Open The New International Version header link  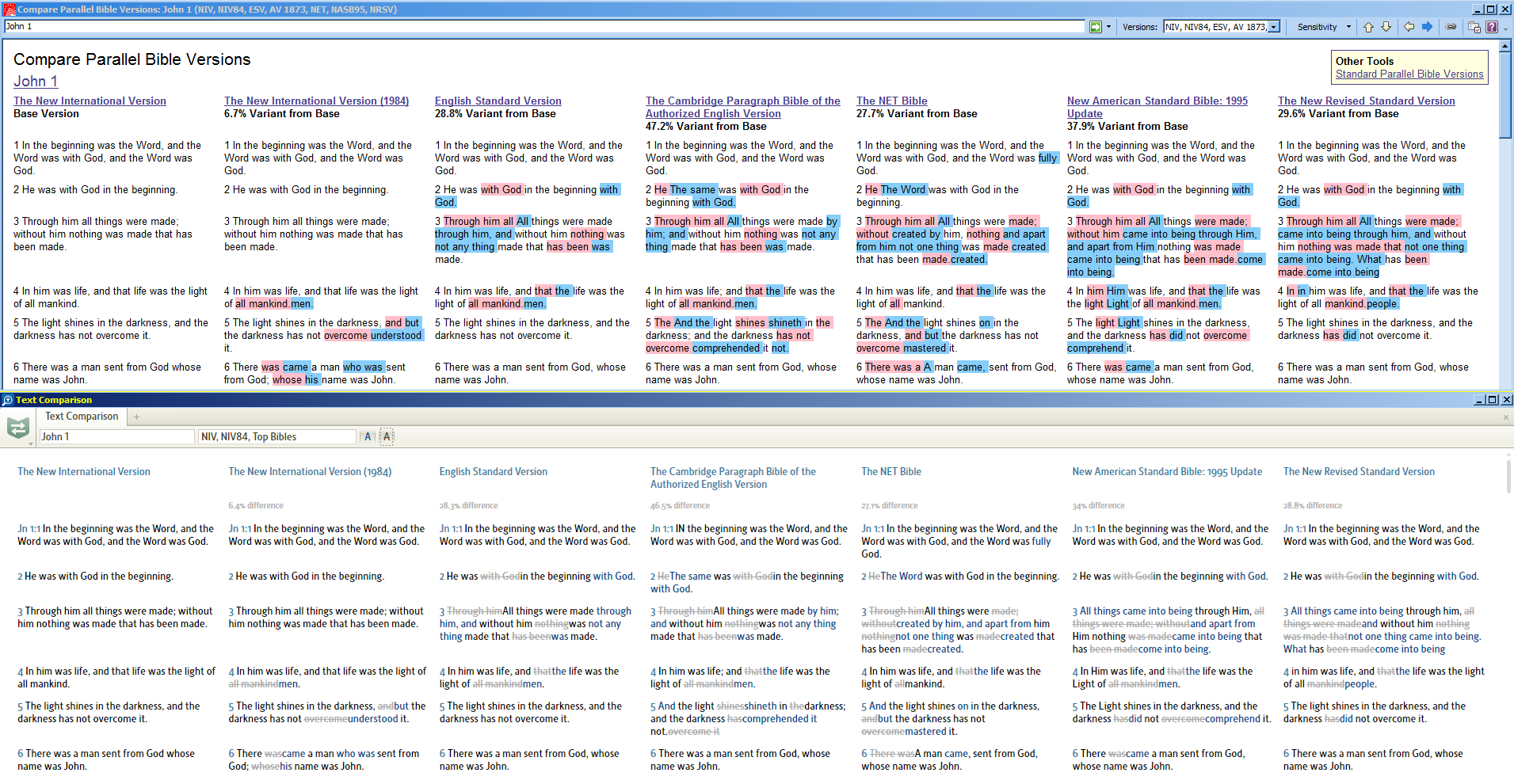coord(90,101)
